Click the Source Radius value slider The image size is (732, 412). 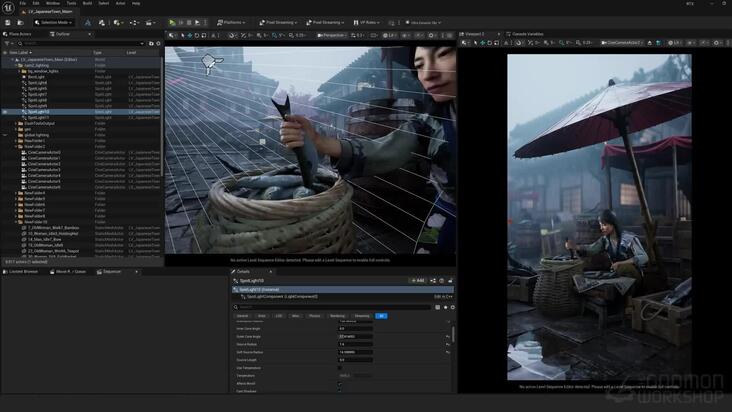355,344
